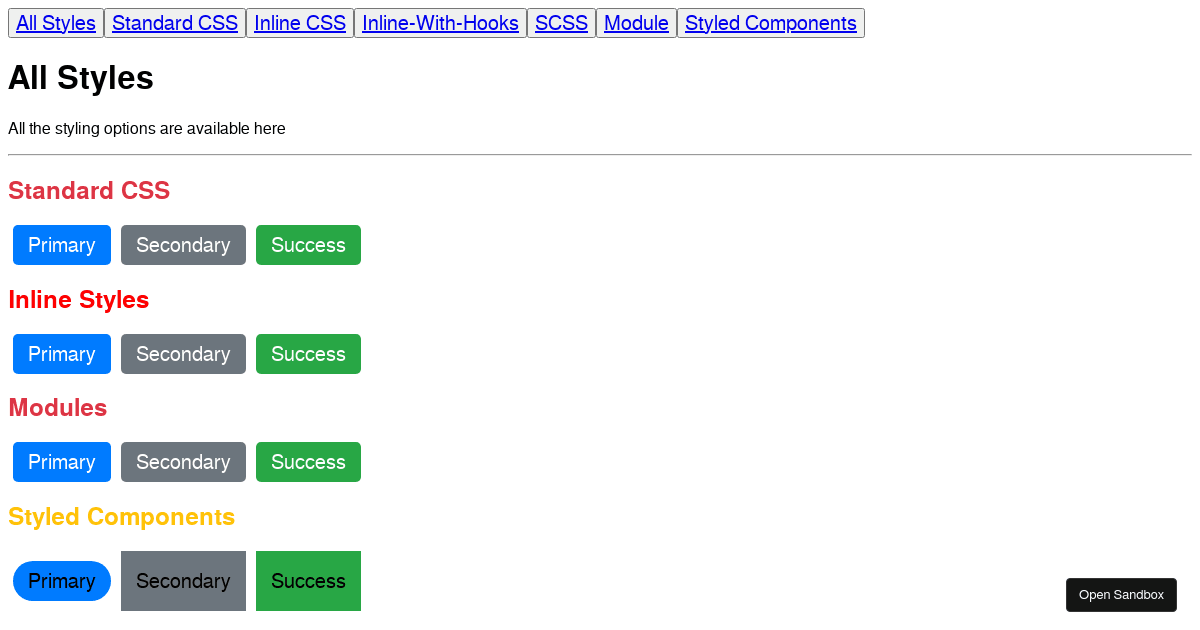Open the Inline CSS page link
Viewport: 1200px width, 630px height.
[300, 22]
